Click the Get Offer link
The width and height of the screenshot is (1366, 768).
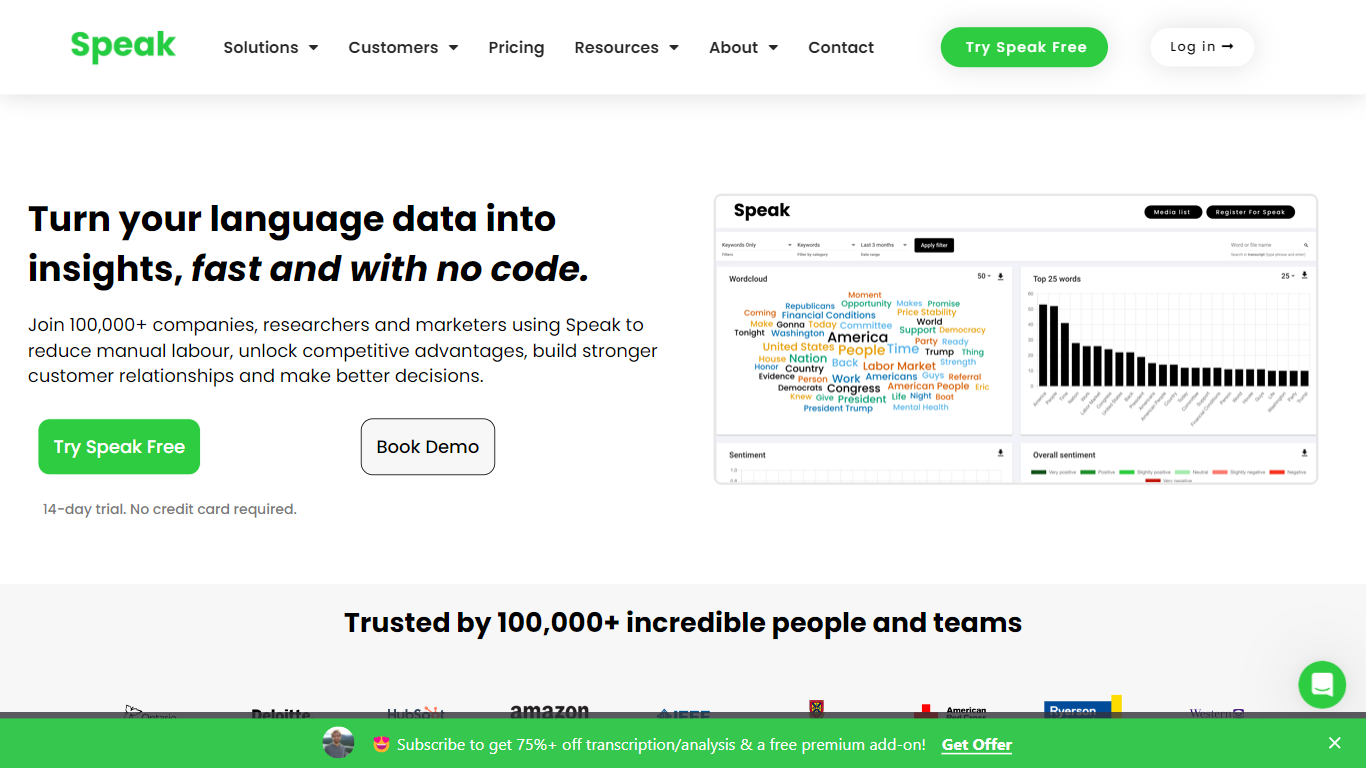tap(977, 744)
